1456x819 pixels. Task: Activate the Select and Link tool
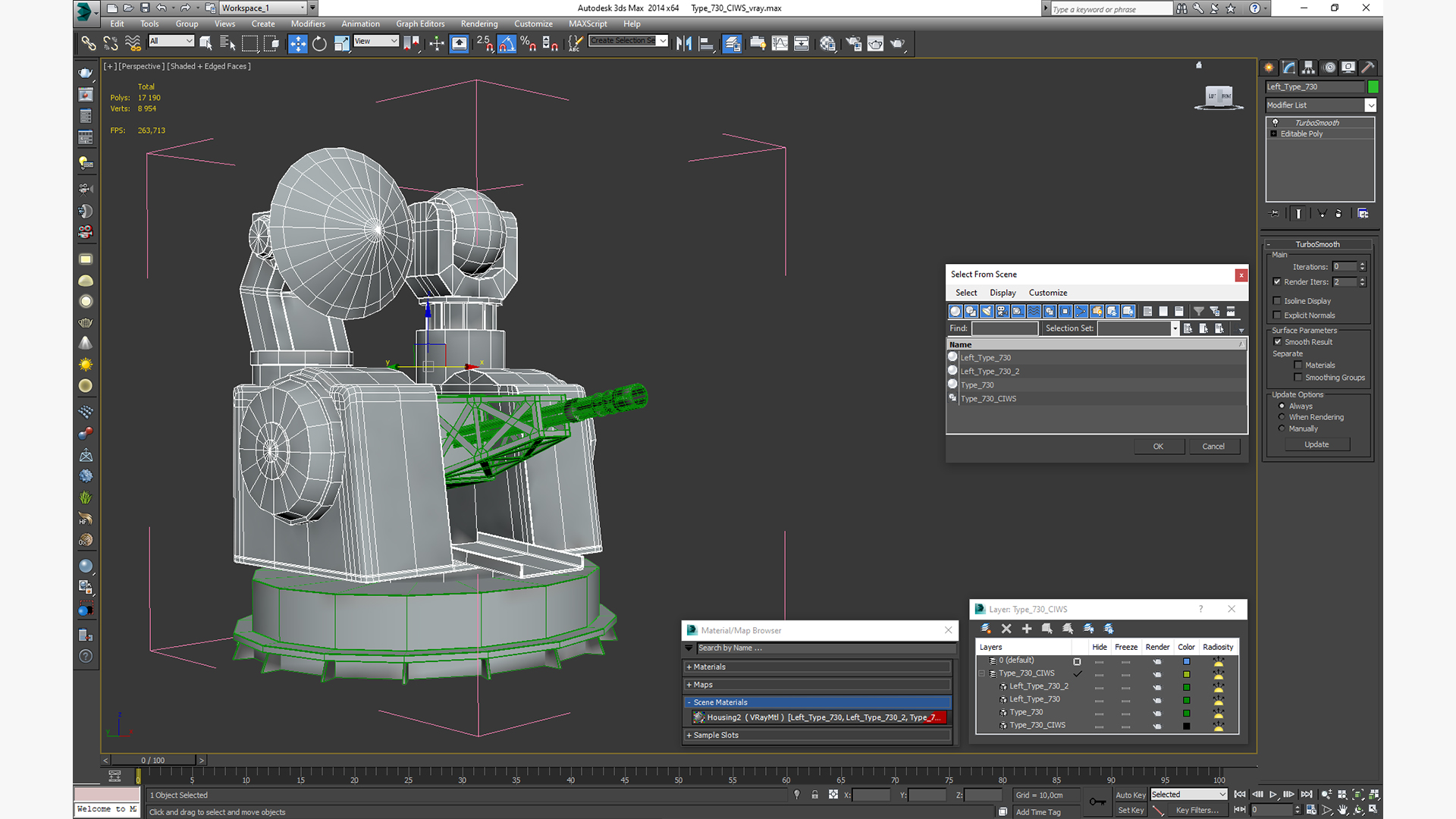pos(89,43)
